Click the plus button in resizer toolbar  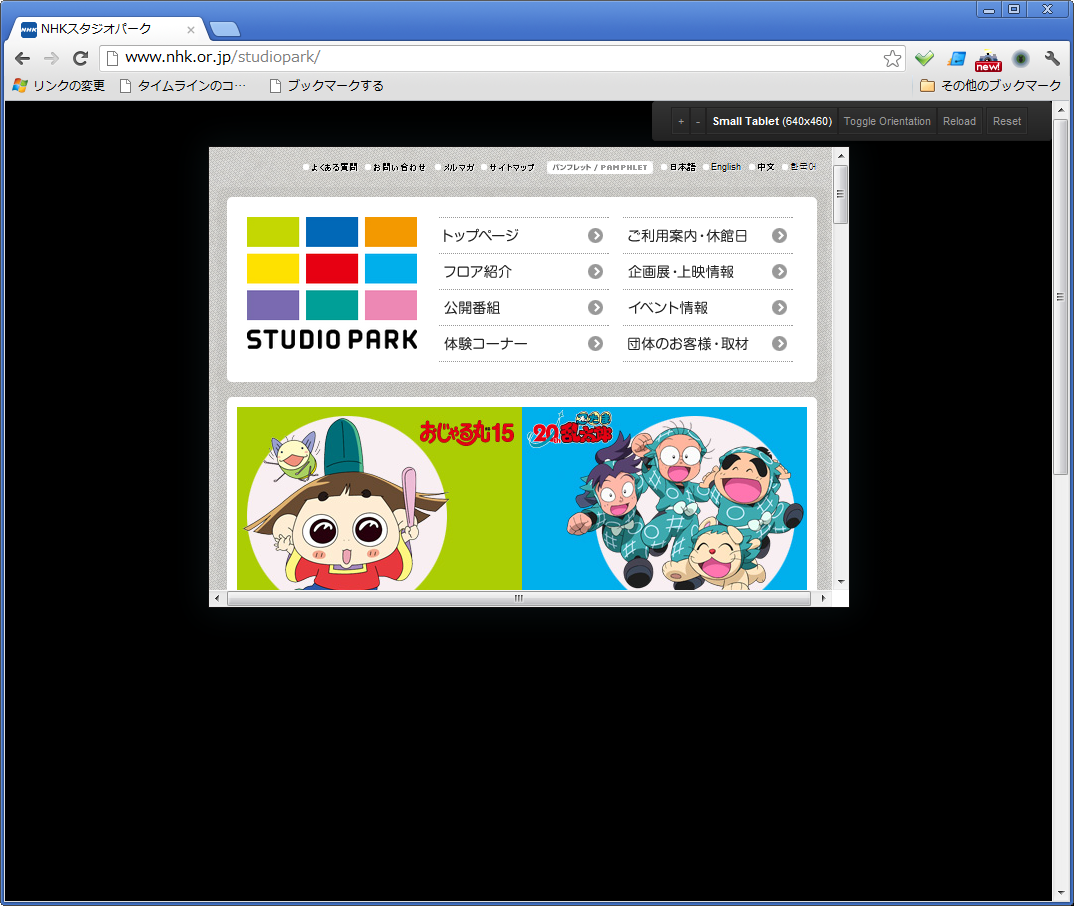(x=681, y=121)
